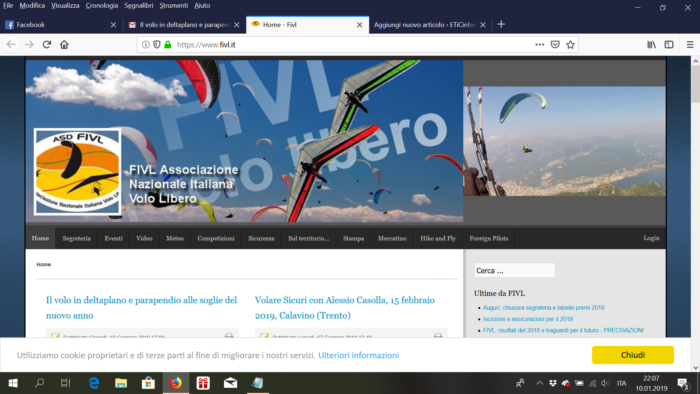The width and height of the screenshot is (700, 394).
Task: Reload the page with the refresh icon
Action: tap(47, 45)
